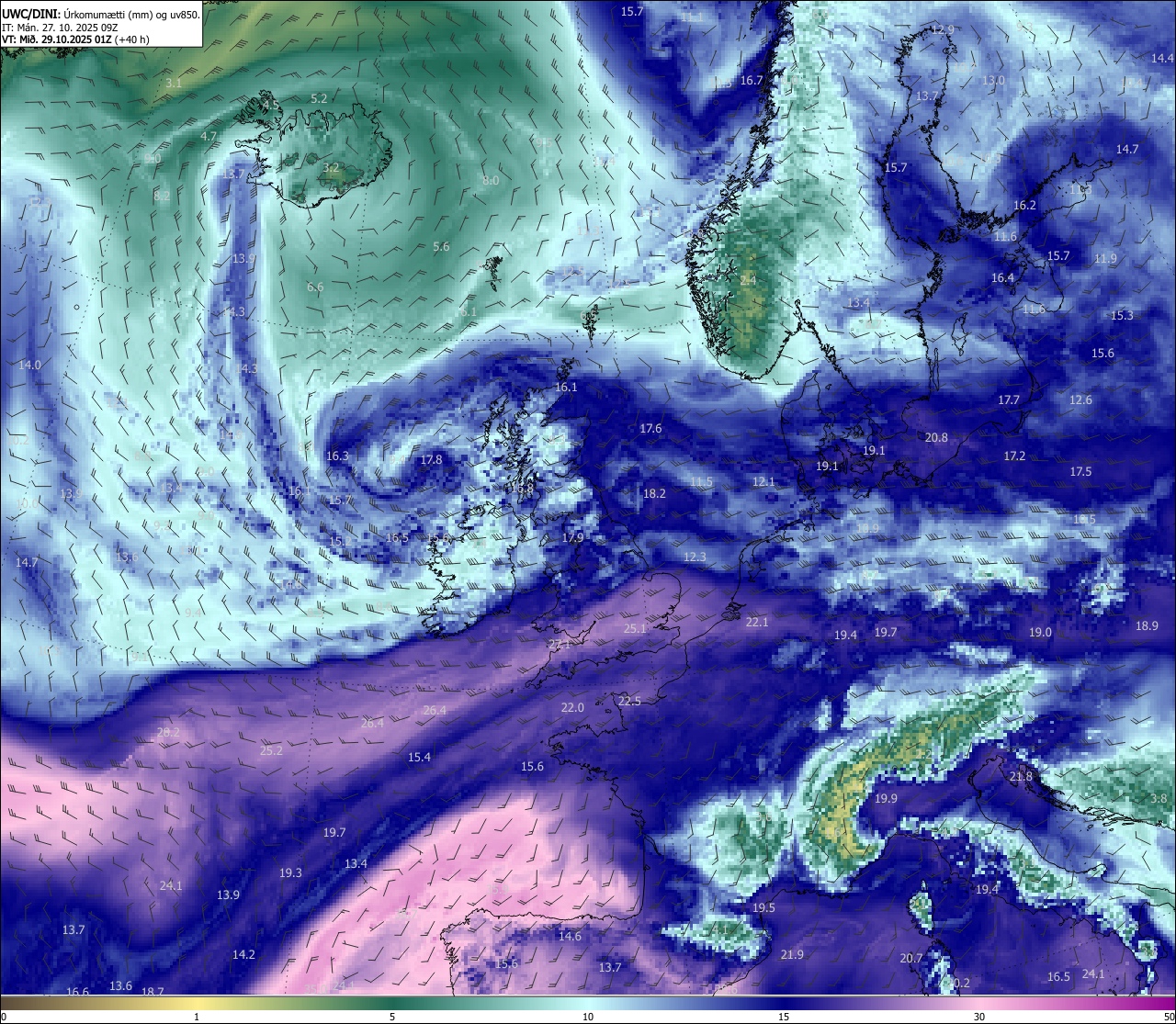
Task: Click the 17.7 value label
Action: click(x=1009, y=400)
